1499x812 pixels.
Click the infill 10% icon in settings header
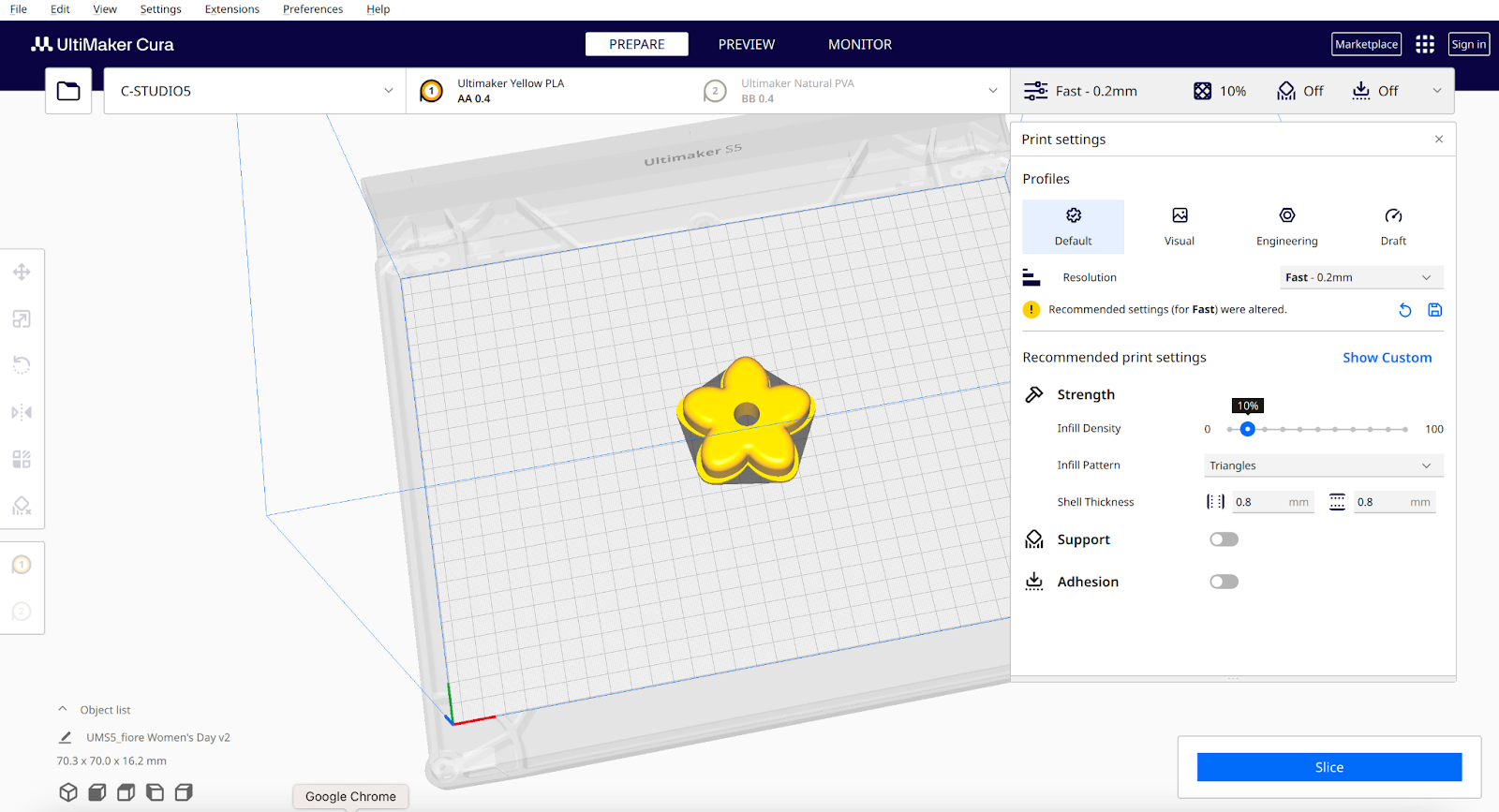click(x=1202, y=91)
